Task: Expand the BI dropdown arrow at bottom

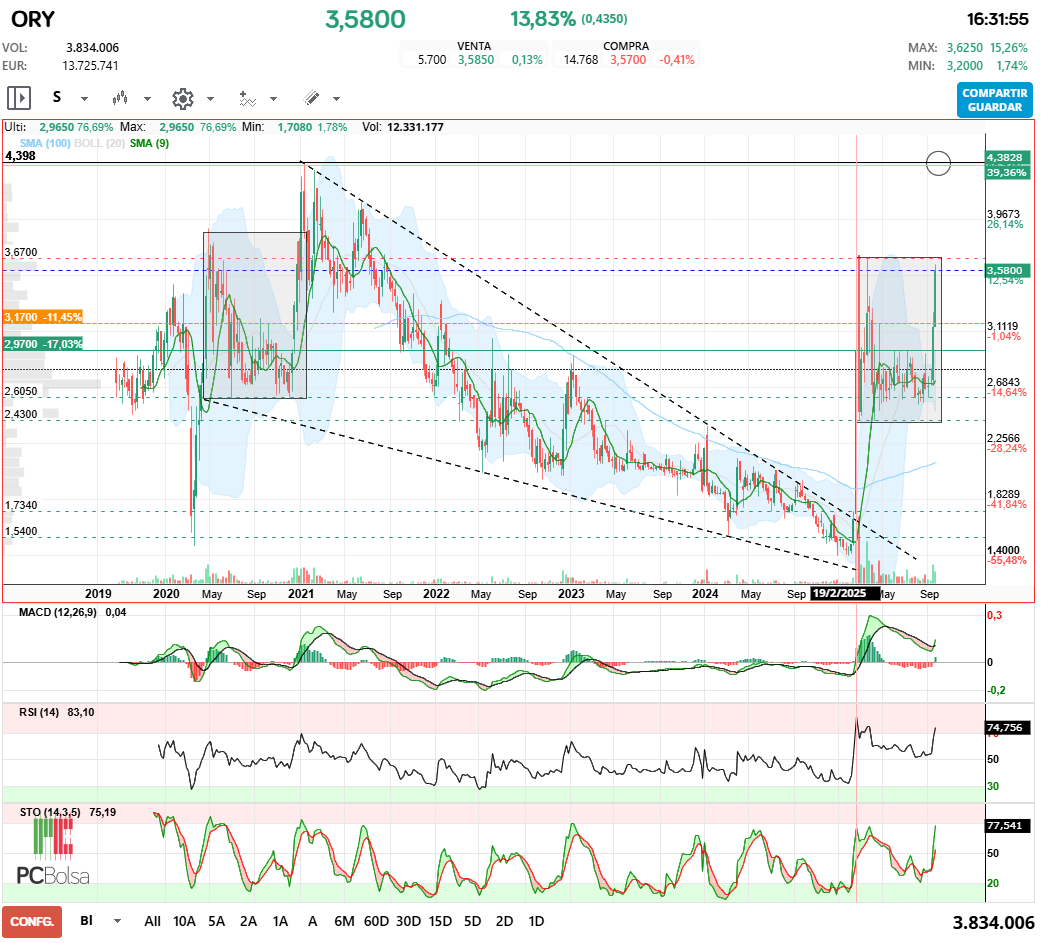Action: (118, 921)
